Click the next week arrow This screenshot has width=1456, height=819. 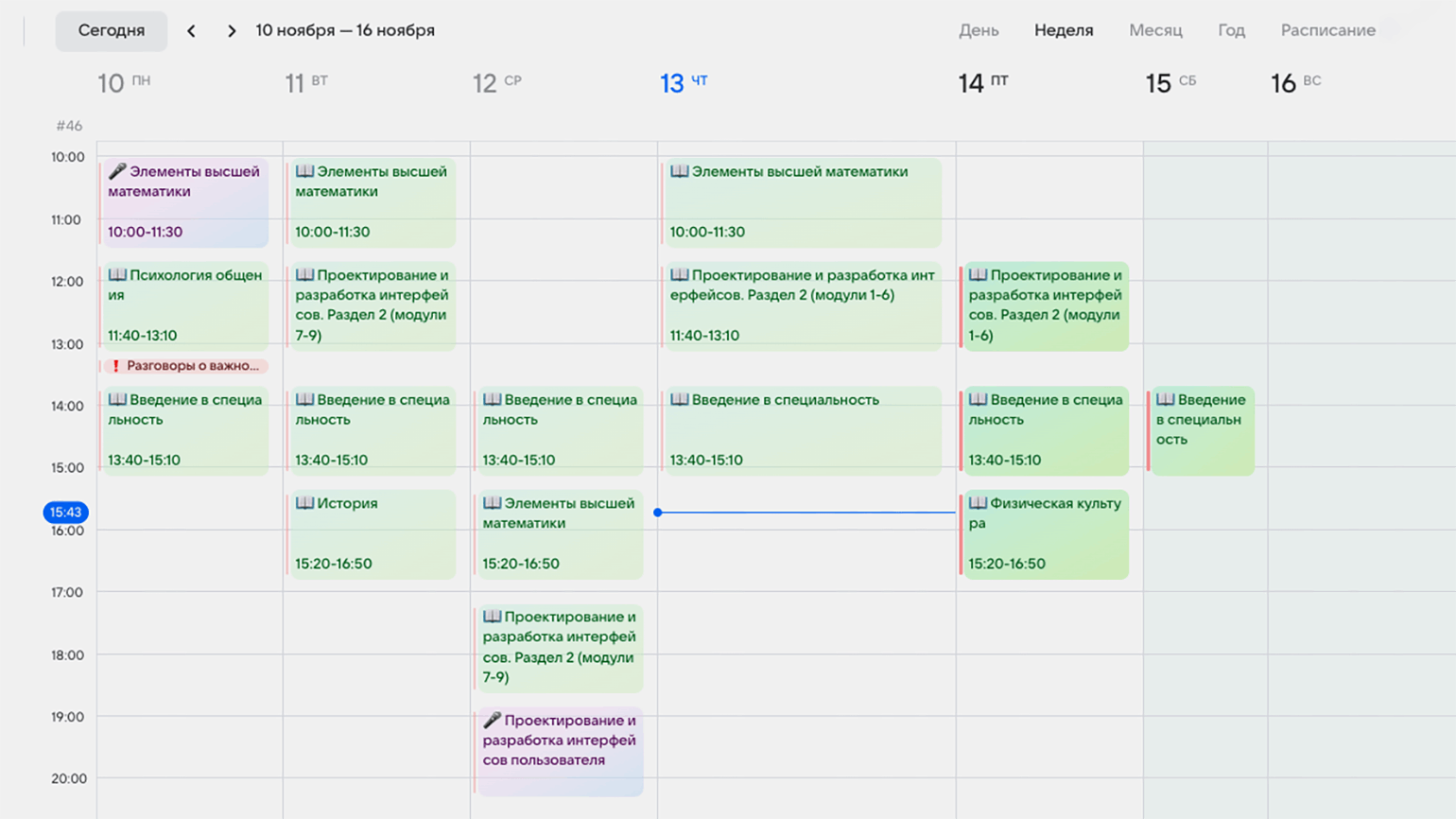pyautogui.click(x=232, y=31)
